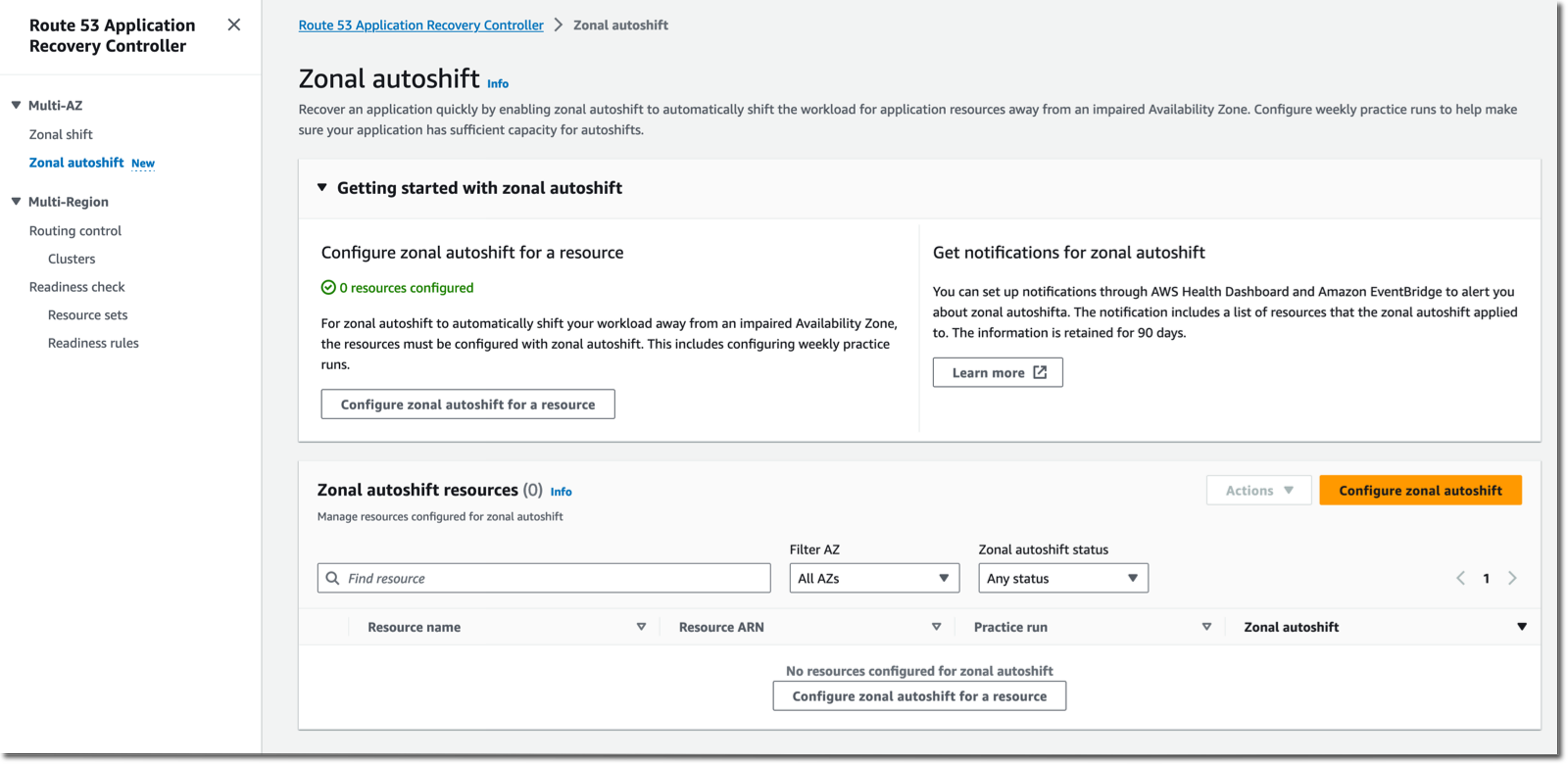The width and height of the screenshot is (1568, 764).
Task: Click the search magnifier icon in Find resource
Action: tap(333, 578)
